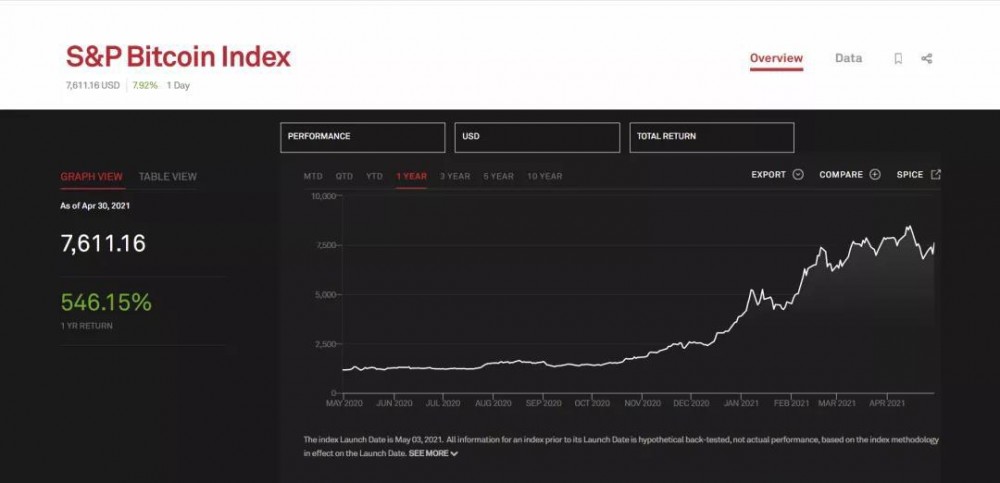Switch to Table View
This screenshot has height=483, width=1000.
(x=168, y=177)
